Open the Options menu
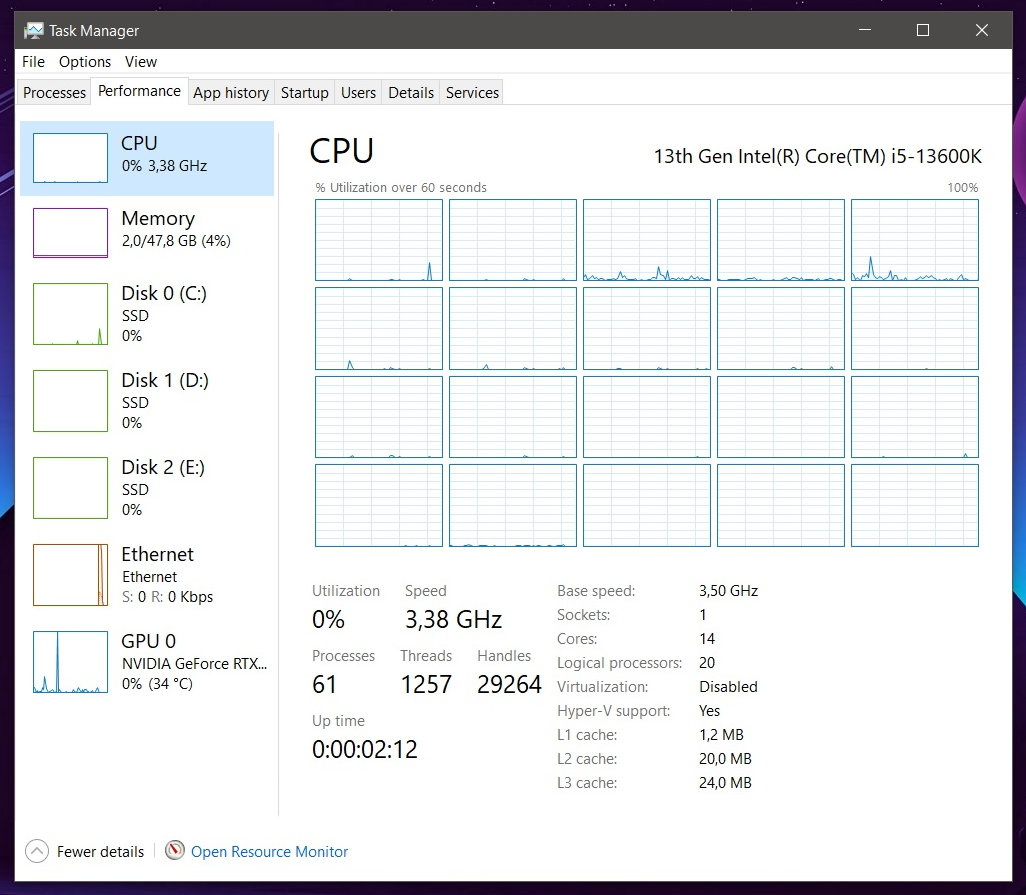The image size is (1026, 895). (85, 61)
